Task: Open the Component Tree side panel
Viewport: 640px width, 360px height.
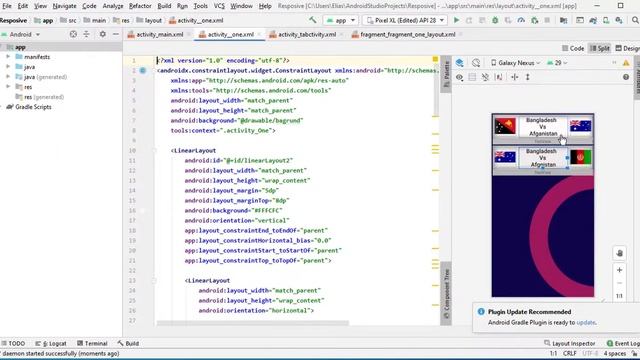Action: pyautogui.click(x=446, y=293)
